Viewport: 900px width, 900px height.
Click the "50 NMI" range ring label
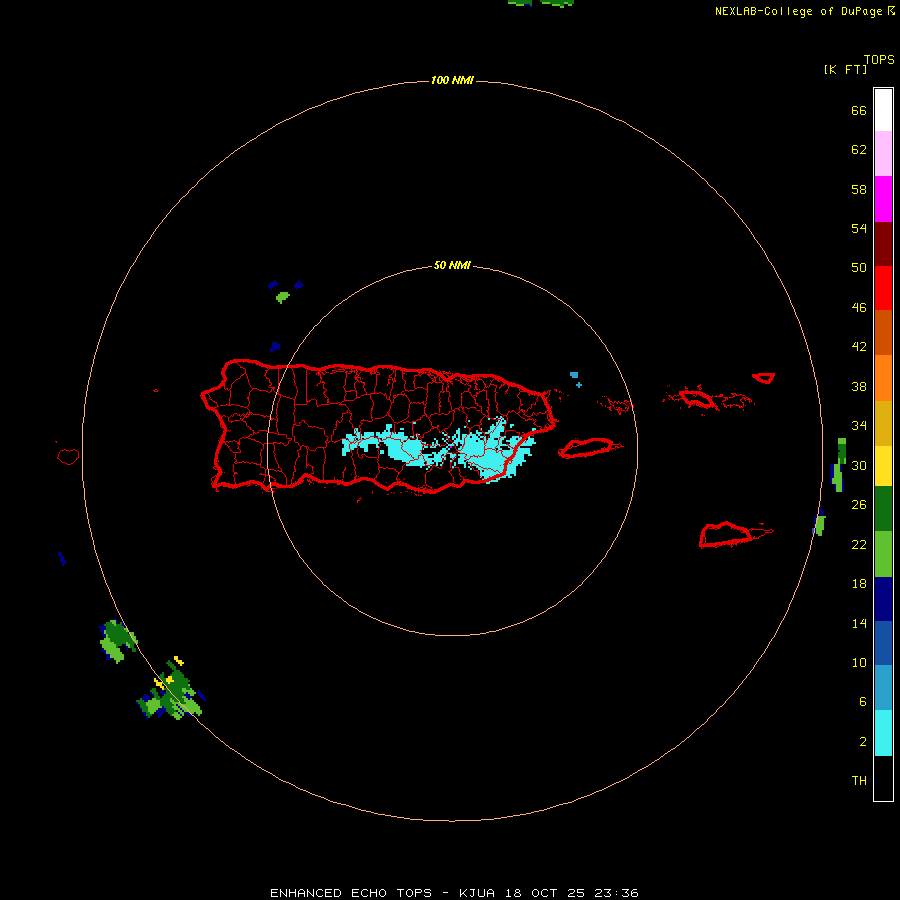pyautogui.click(x=452, y=265)
